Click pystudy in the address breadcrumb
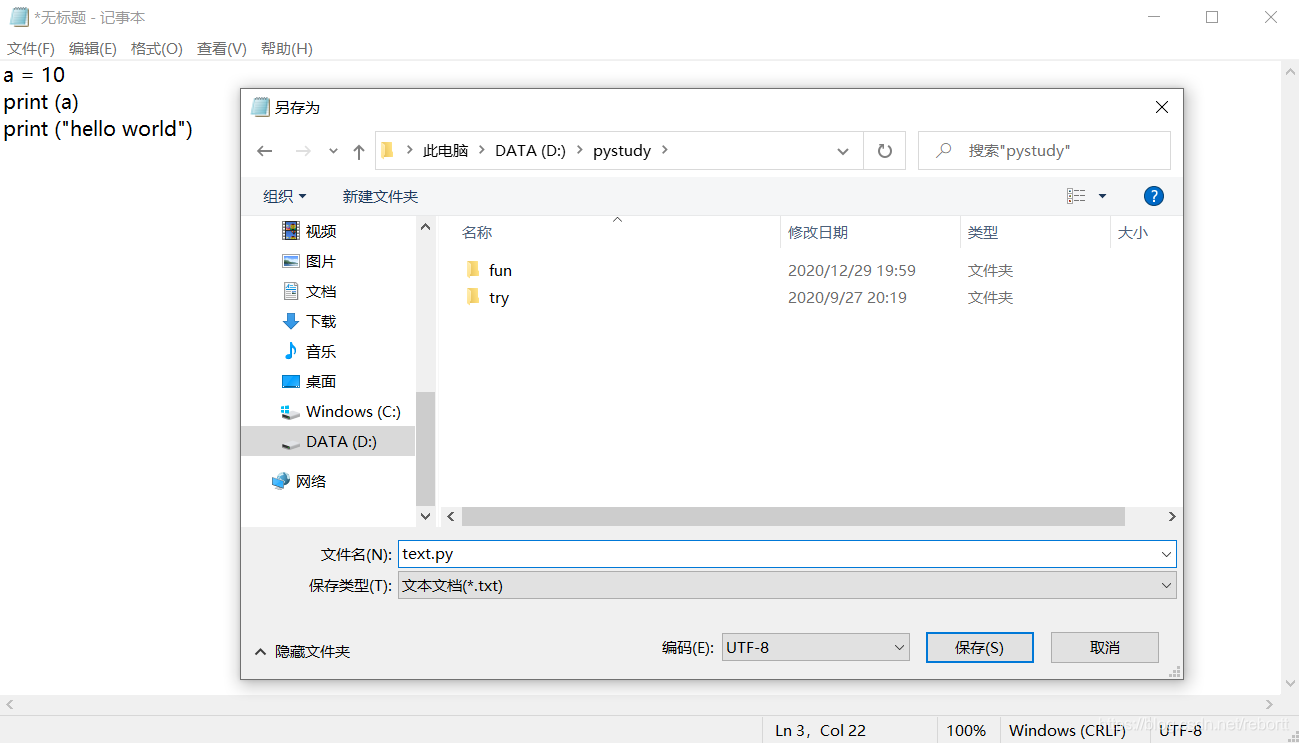Image resolution: width=1299 pixels, height=743 pixels. 622,151
